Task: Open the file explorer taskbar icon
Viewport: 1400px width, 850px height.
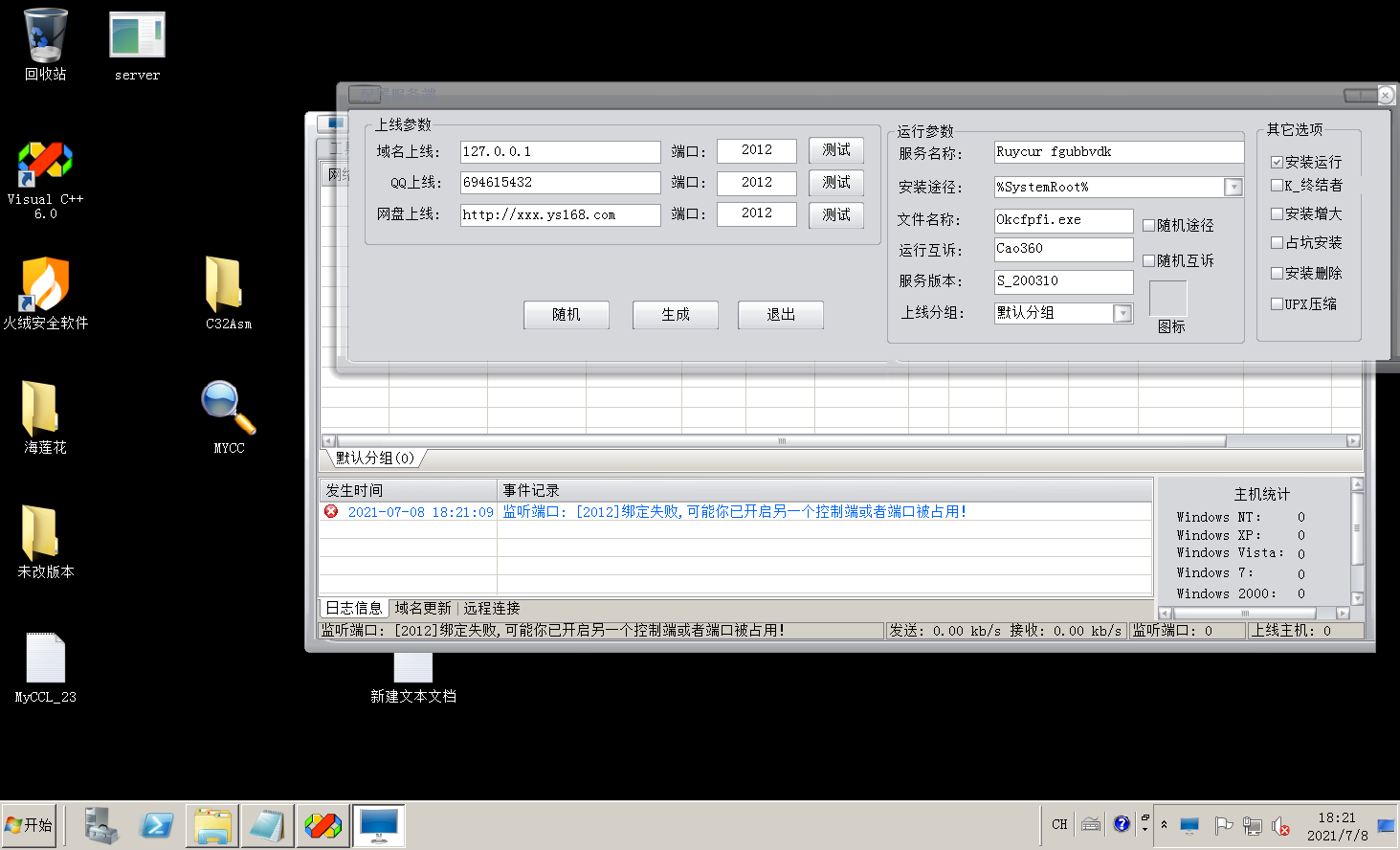Action: (211, 825)
